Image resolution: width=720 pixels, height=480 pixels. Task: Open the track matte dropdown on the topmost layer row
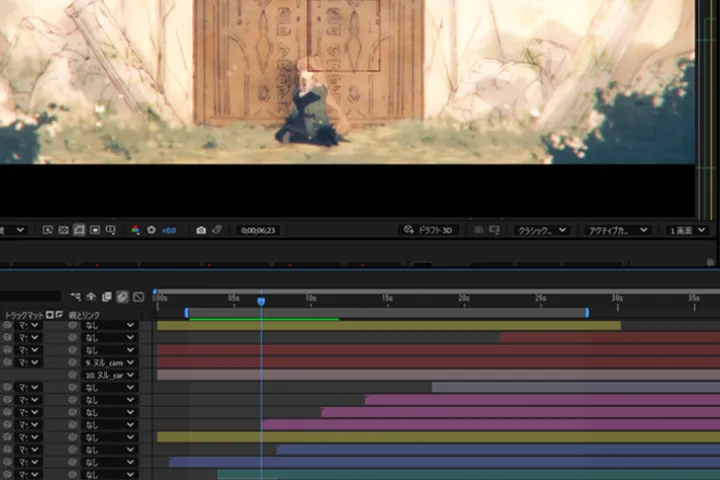[28, 325]
